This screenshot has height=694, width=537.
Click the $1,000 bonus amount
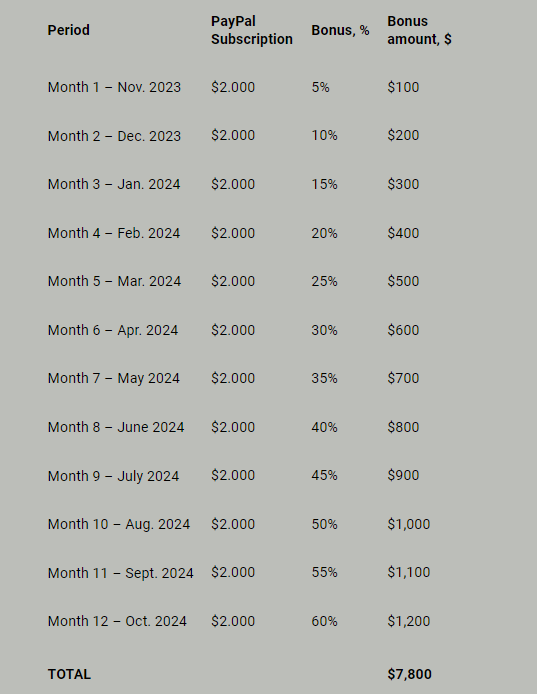tap(409, 524)
